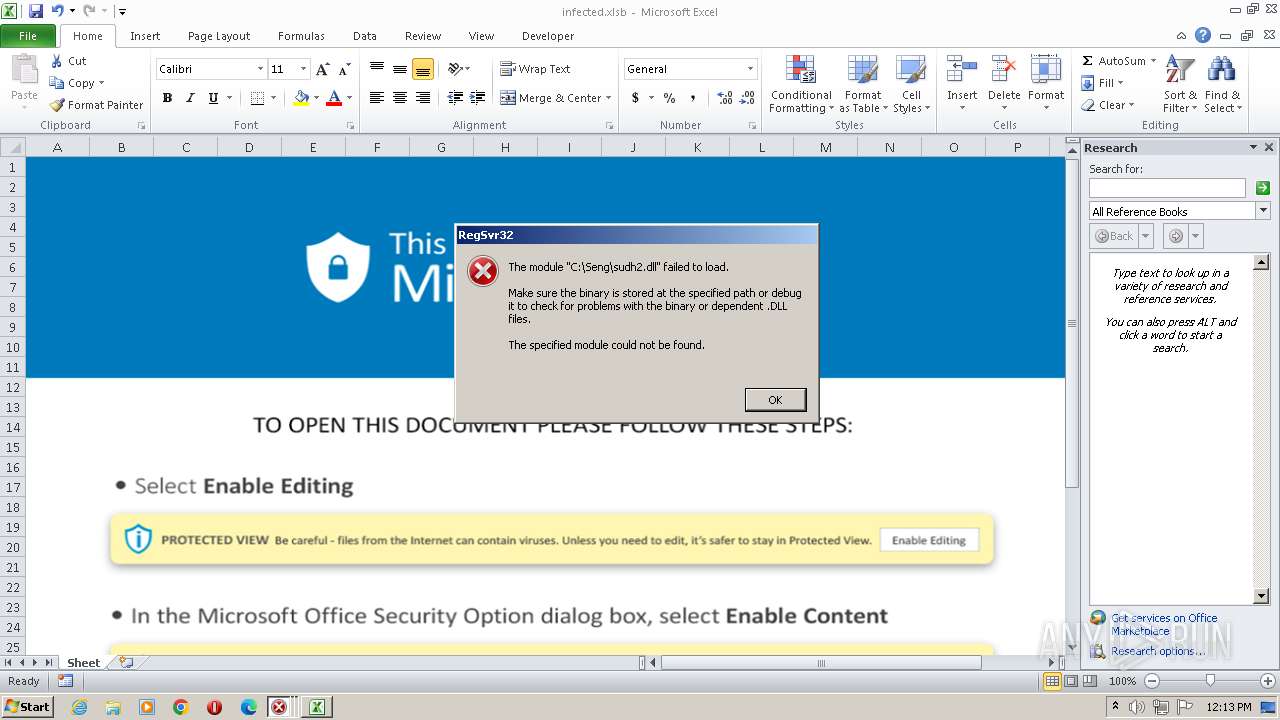Apply percent style
The height and width of the screenshot is (720, 1280).
coord(669,98)
